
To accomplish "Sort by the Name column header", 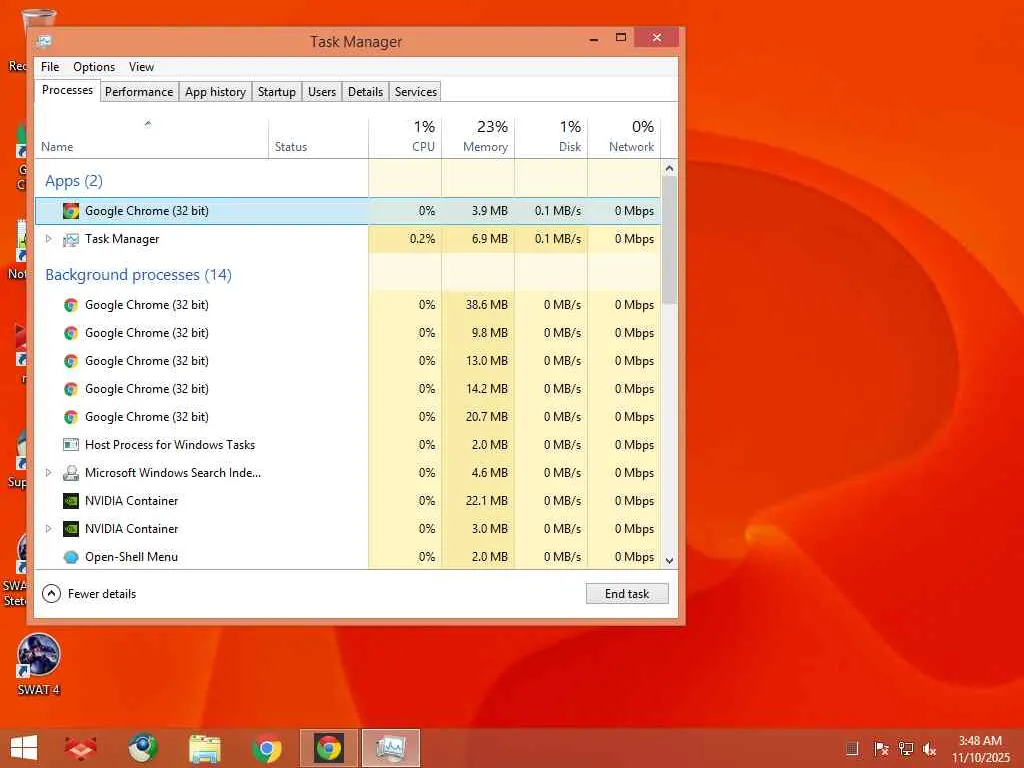I will pyautogui.click(x=152, y=138).
